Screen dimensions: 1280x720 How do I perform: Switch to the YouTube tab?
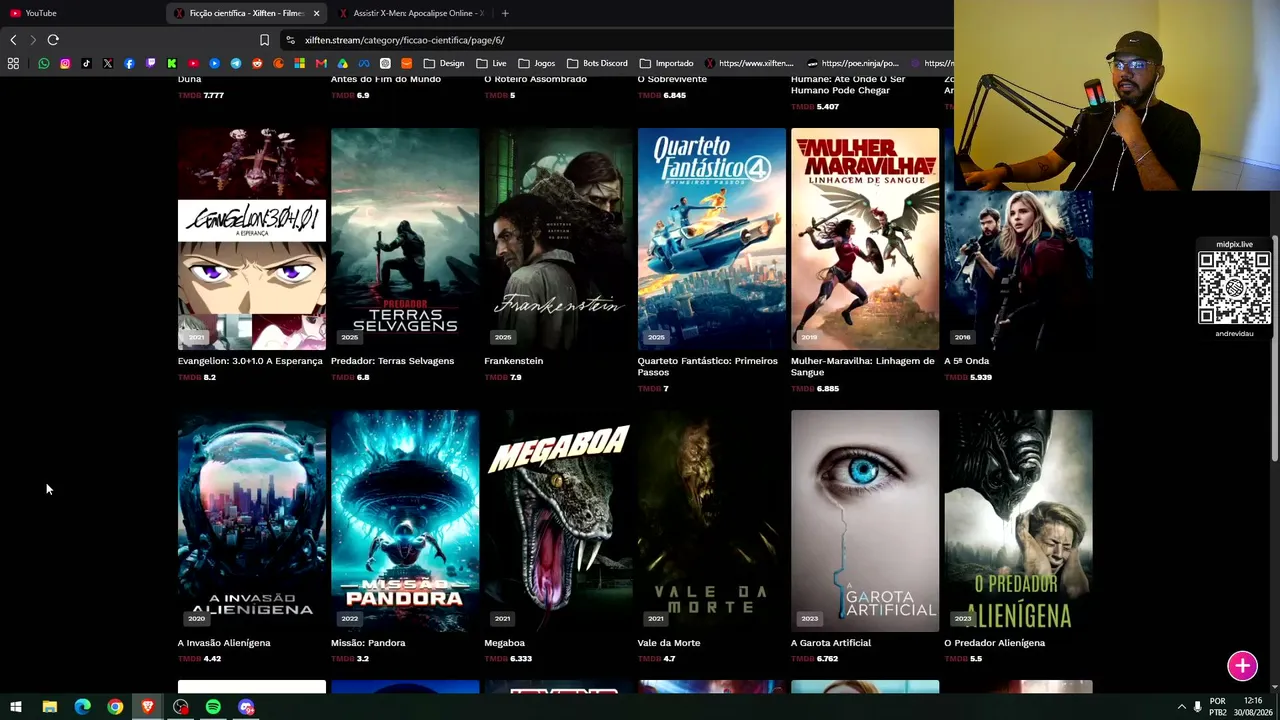80,13
